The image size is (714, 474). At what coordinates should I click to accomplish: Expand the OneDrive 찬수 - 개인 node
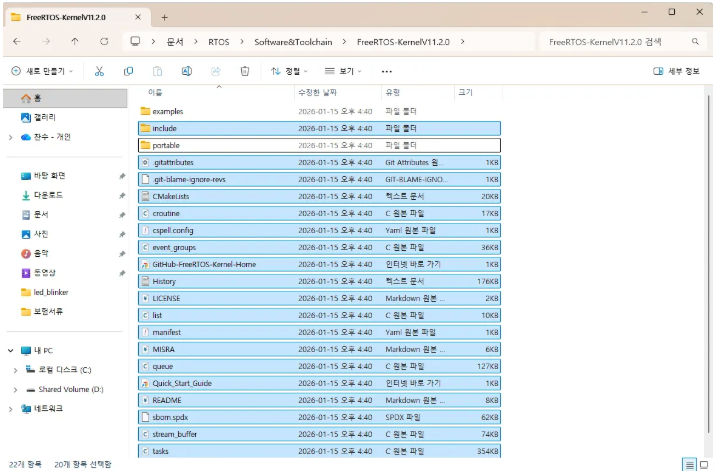coord(10,137)
